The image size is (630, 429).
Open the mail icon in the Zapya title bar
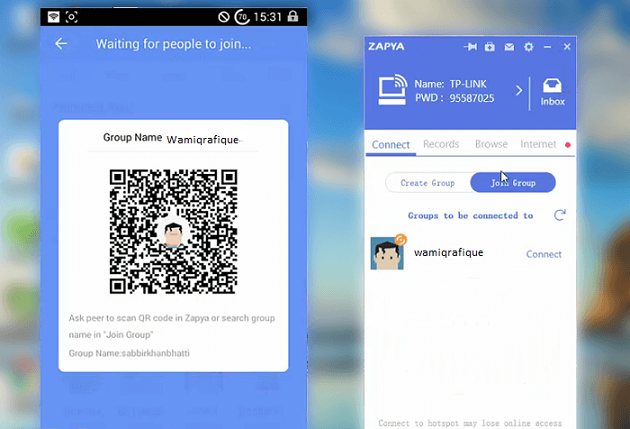pos(509,47)
